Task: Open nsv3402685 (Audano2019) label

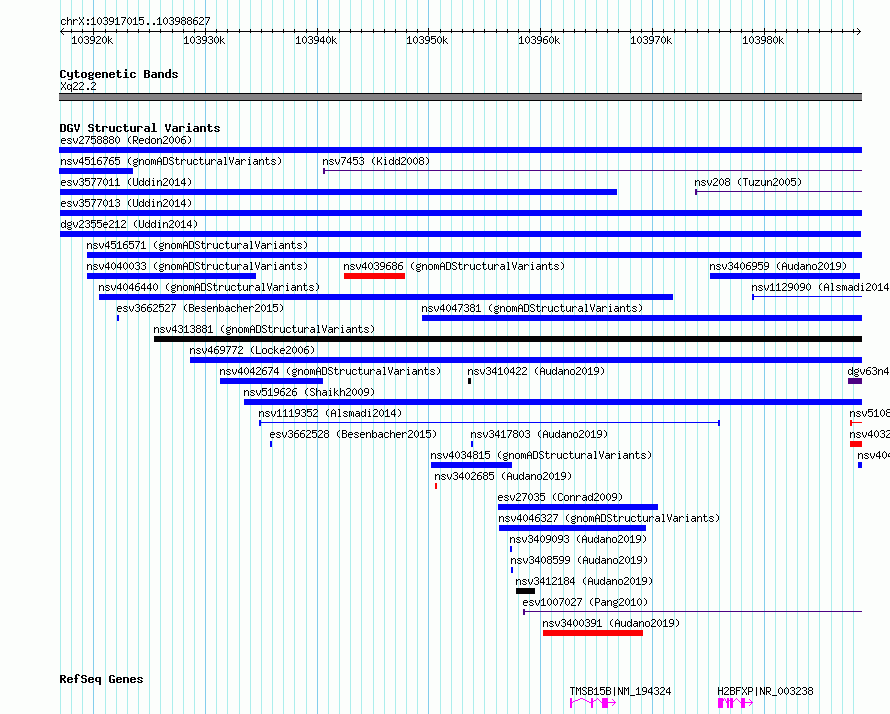Action: [x=503, y=476]
